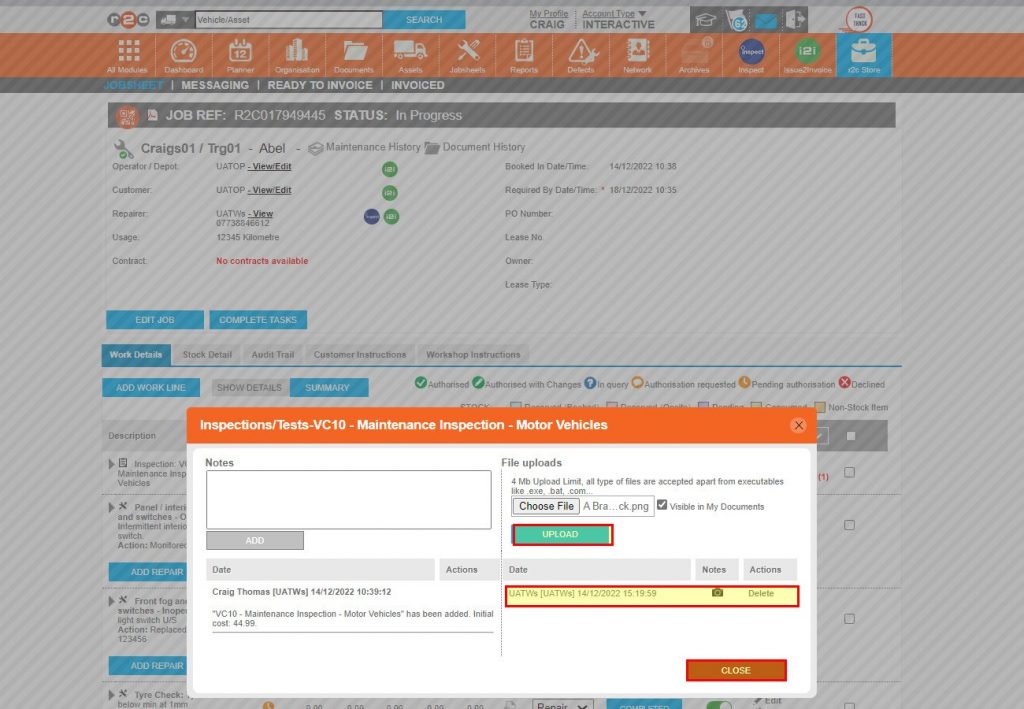The width and height of the screenshot is (1024, 709).
Task: Open the Repair dropdown at the bottom
Action: [x=561, y=704]
